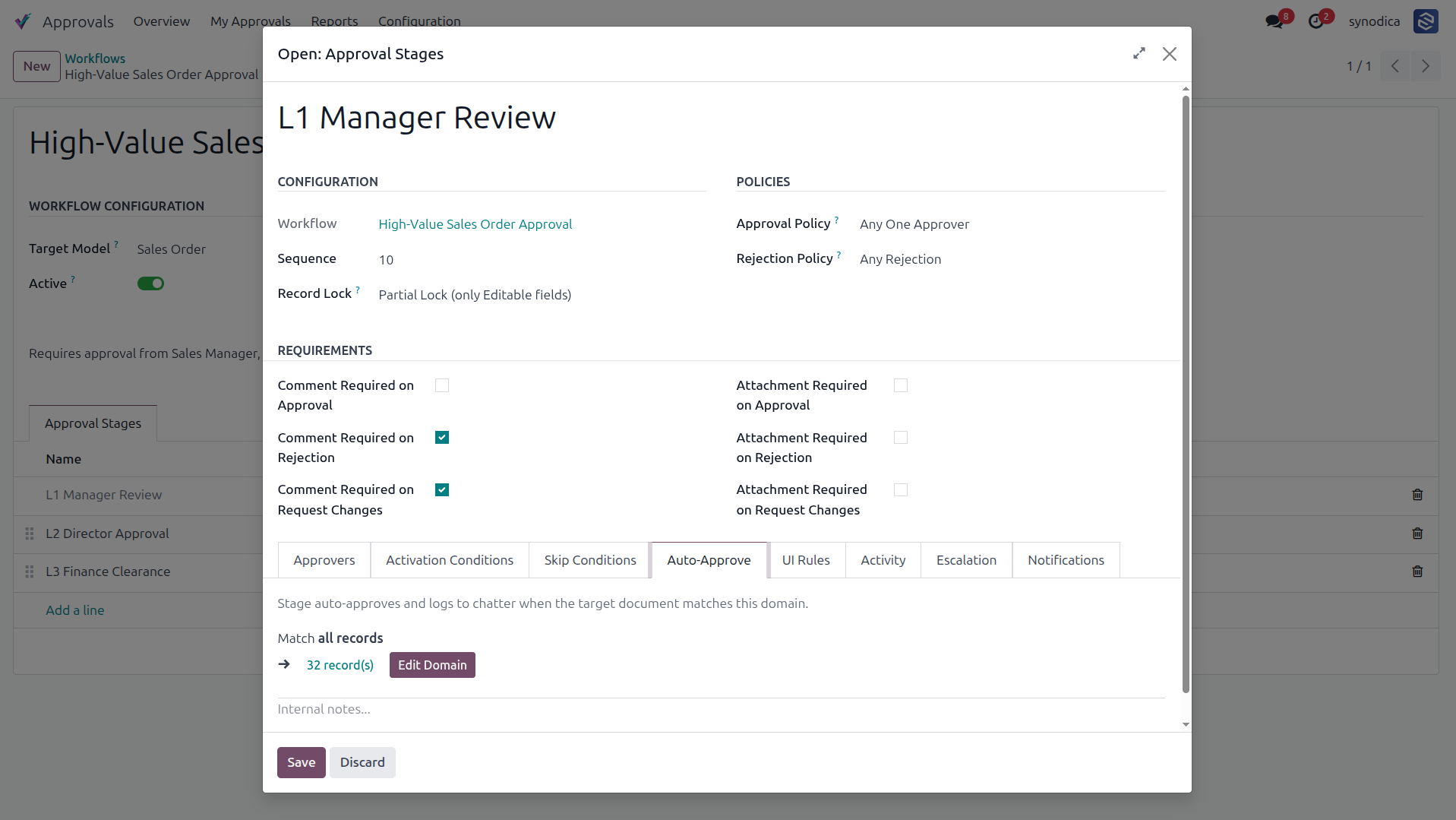Open the Rejection Policy dropdown
This screenshot has height=820, width=1456.
pyautogui.click(x=1011, y=259)
